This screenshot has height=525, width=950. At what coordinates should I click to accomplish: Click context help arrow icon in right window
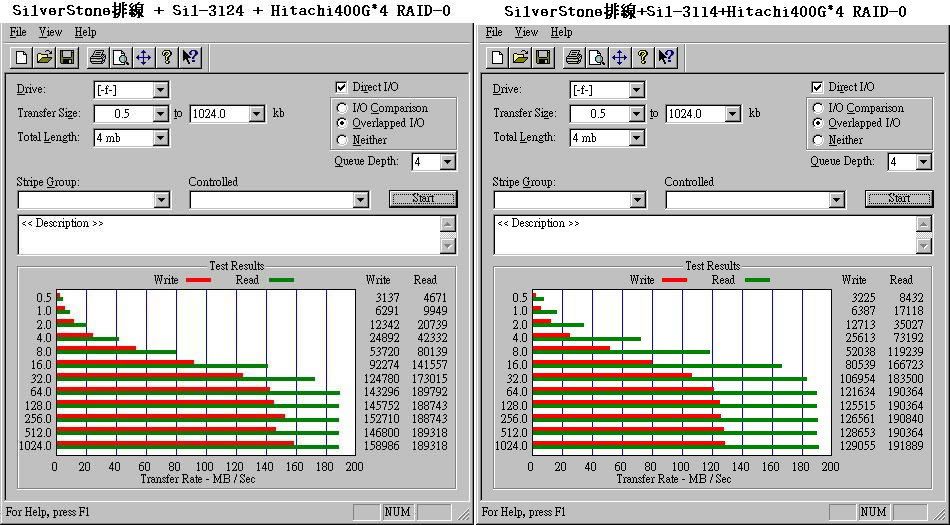[666, 58]
